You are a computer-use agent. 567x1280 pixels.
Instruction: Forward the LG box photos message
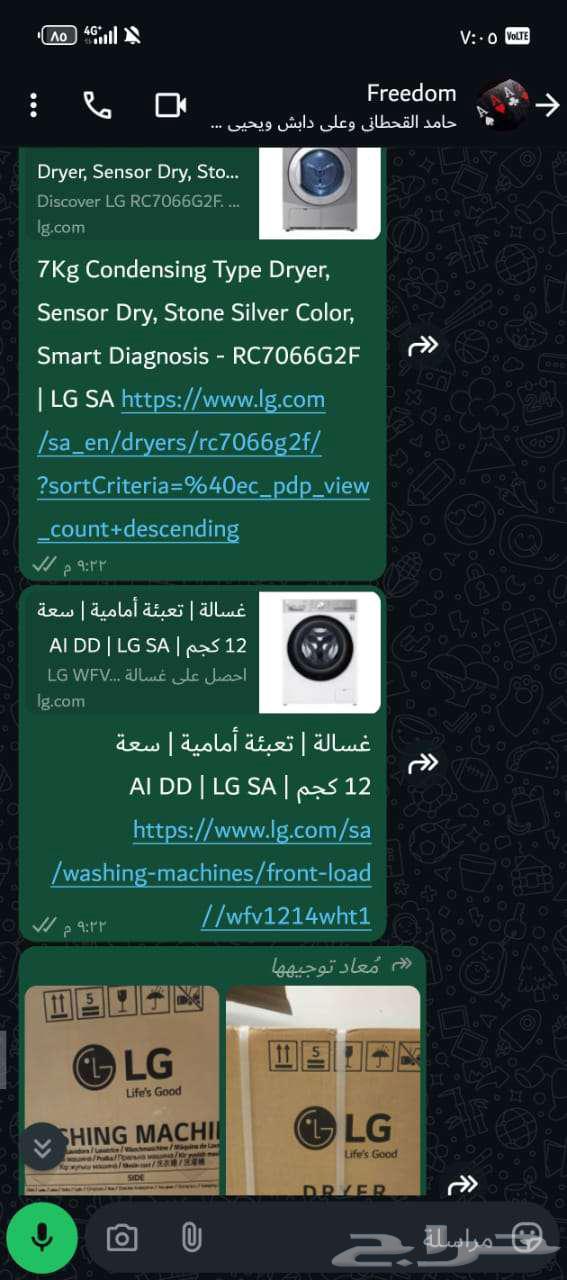(x=462, y=1185)
